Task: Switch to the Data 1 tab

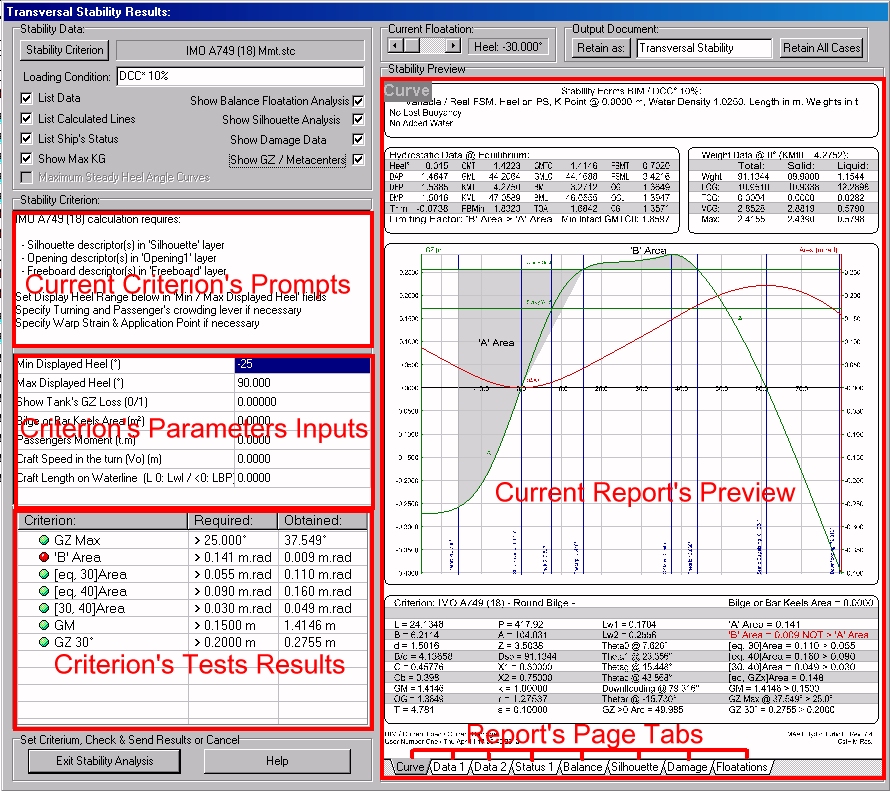Action: 448,767
